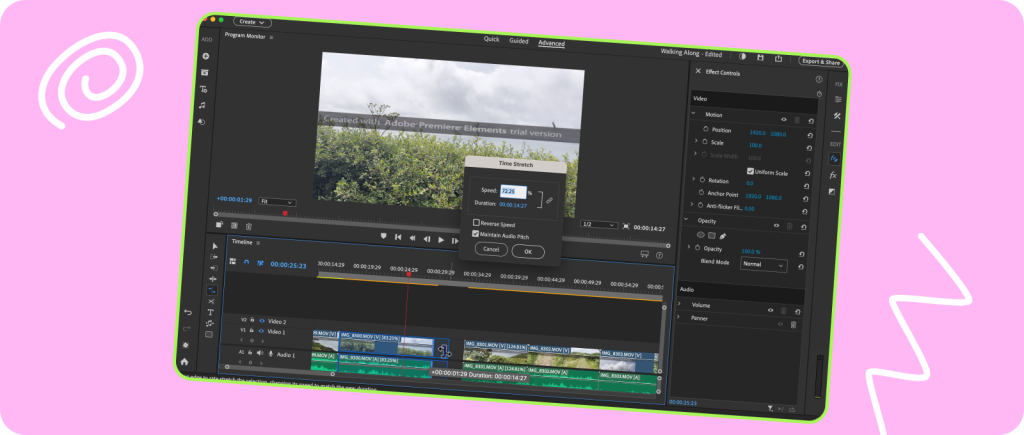Screen dimensions: 1024x435
Task: Reset the Position property
Action: pos(810,136)
